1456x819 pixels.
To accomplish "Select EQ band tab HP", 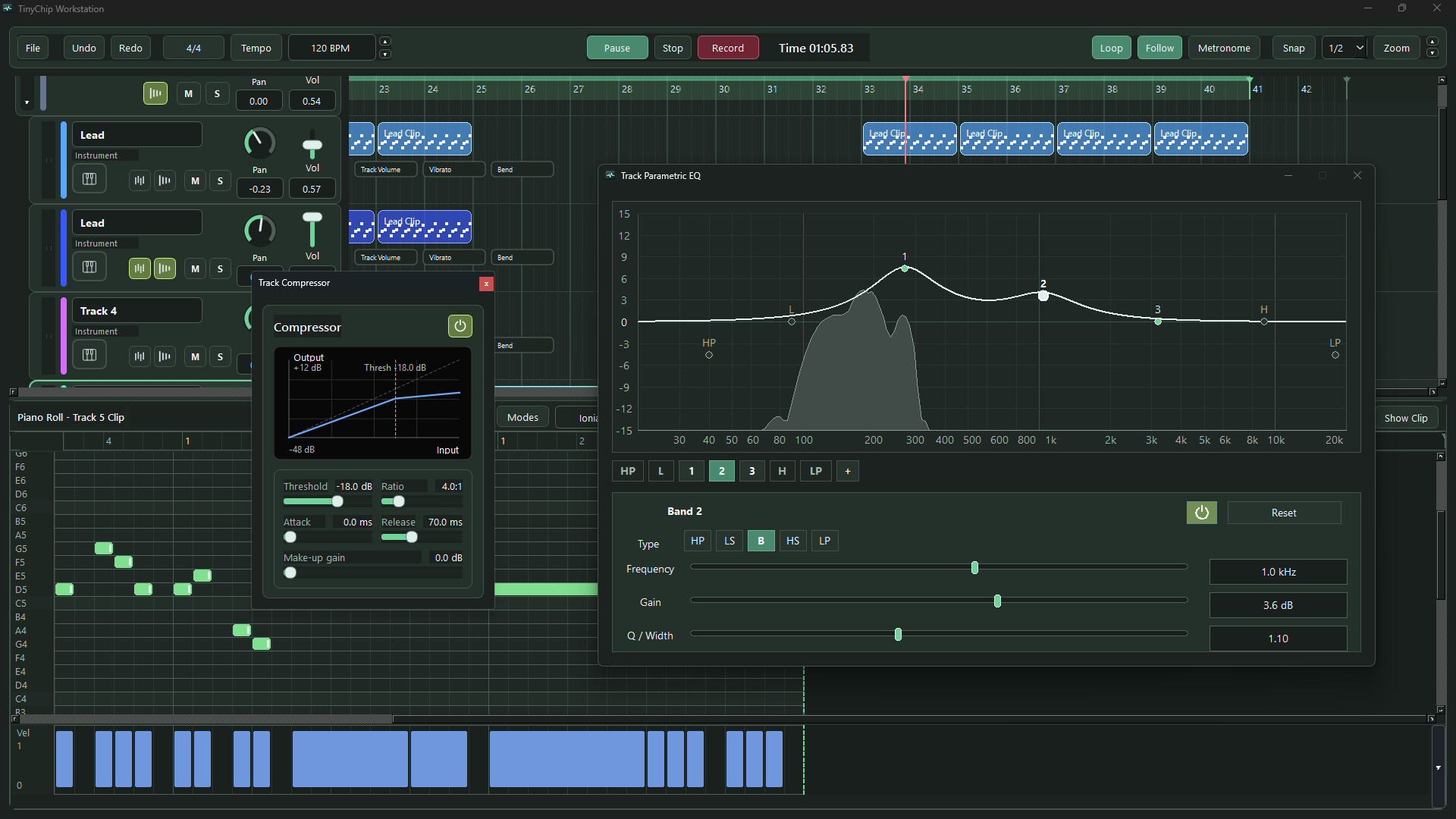I will click(628, 471).
